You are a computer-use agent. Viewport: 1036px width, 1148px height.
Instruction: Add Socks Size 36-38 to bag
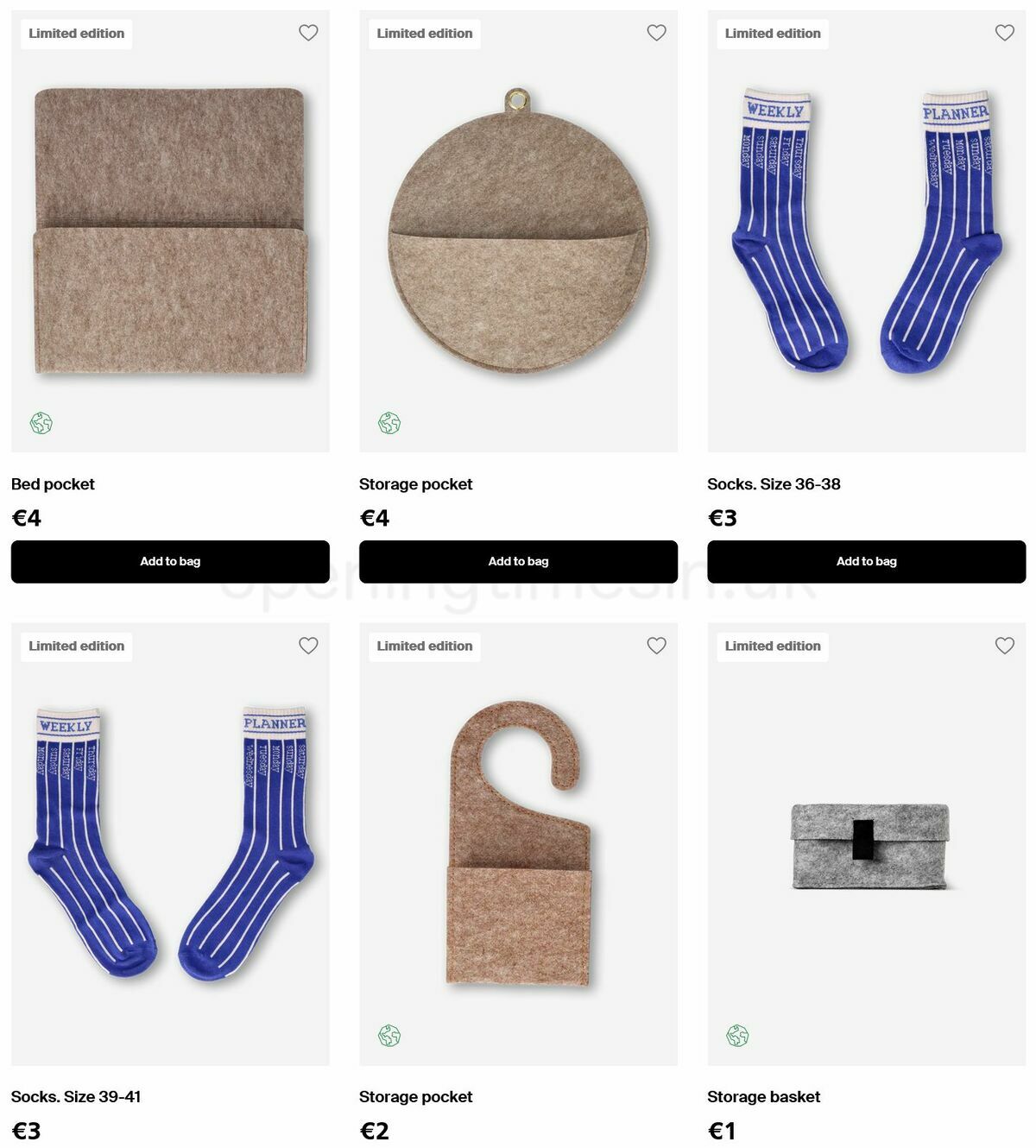click(x=866, y=562)
